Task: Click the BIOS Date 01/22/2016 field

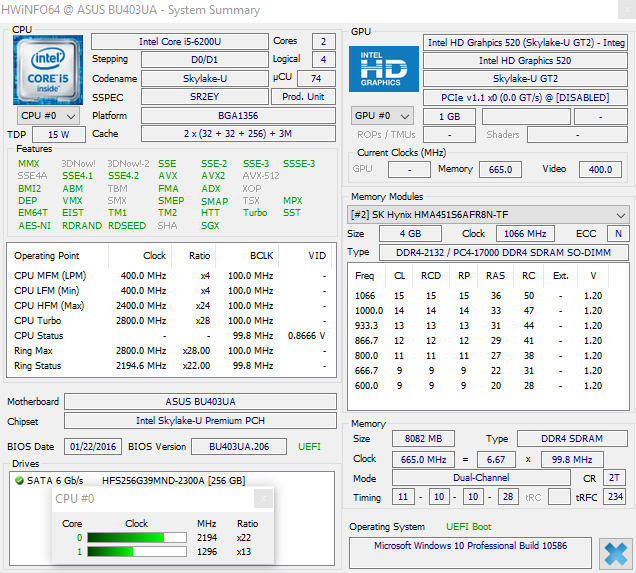Action: [93, 446]
